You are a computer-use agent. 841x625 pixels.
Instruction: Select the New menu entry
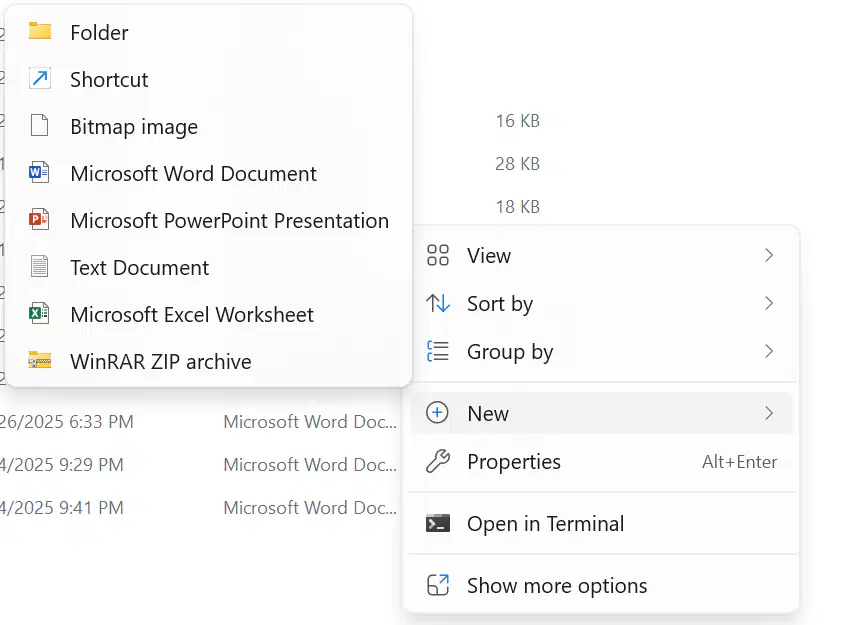coord(601,413)
